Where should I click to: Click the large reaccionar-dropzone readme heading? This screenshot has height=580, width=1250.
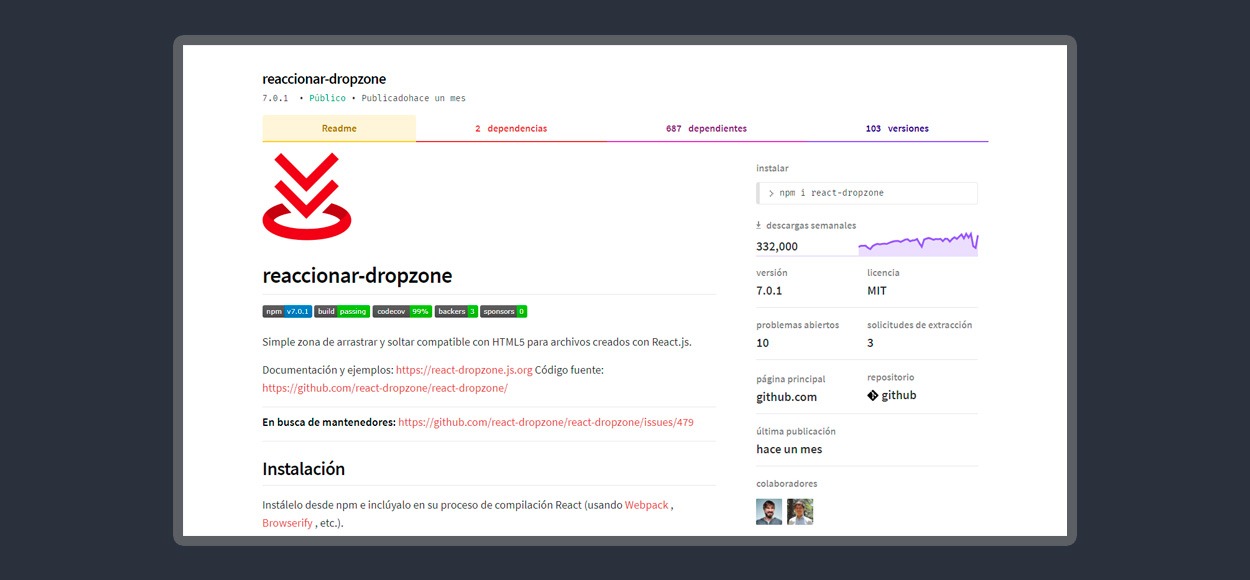pos(357,275)
